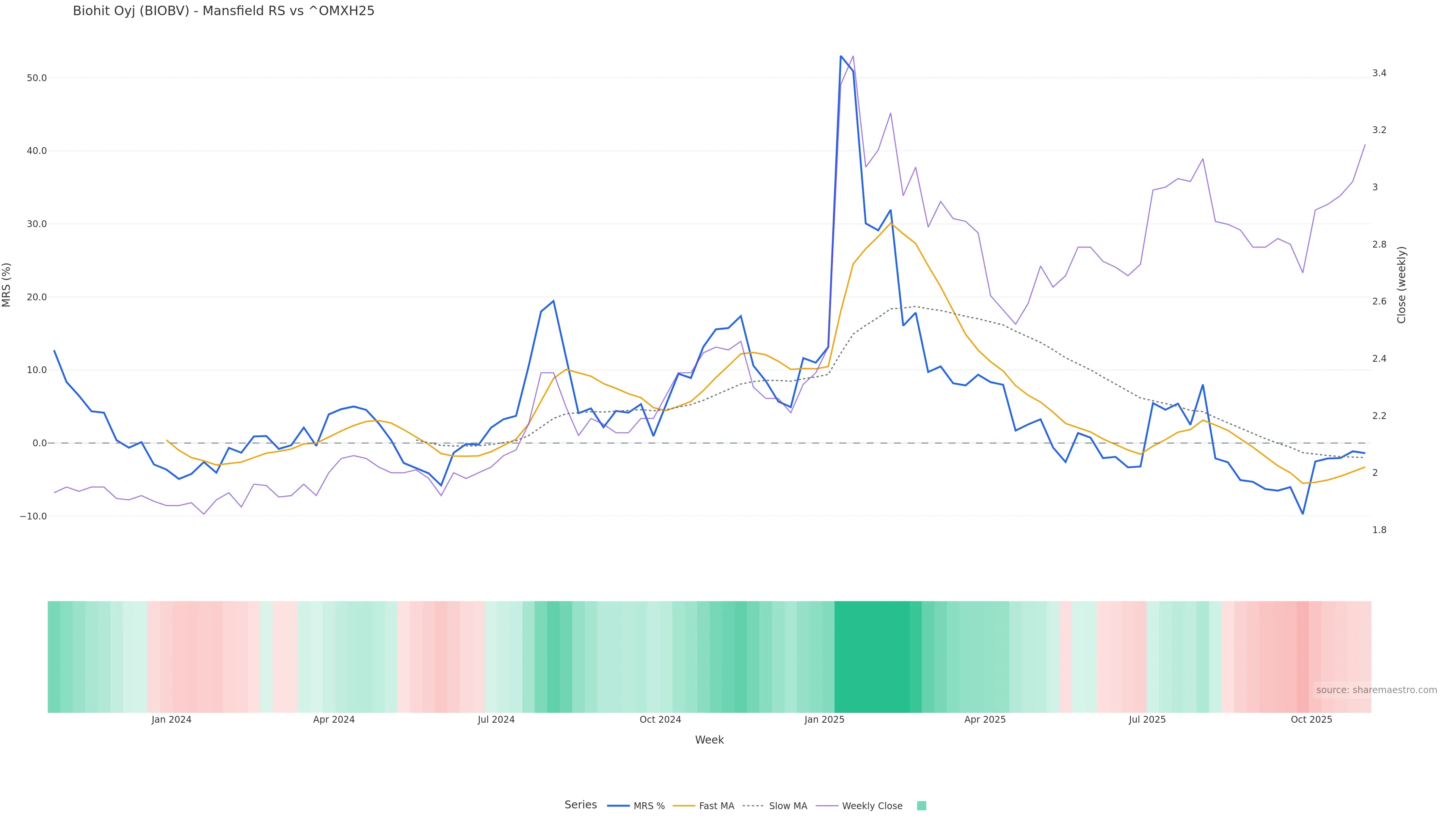Click the green legend color swatch
The width and height of the screenshot is (1456, 819).
click(921, 806)
